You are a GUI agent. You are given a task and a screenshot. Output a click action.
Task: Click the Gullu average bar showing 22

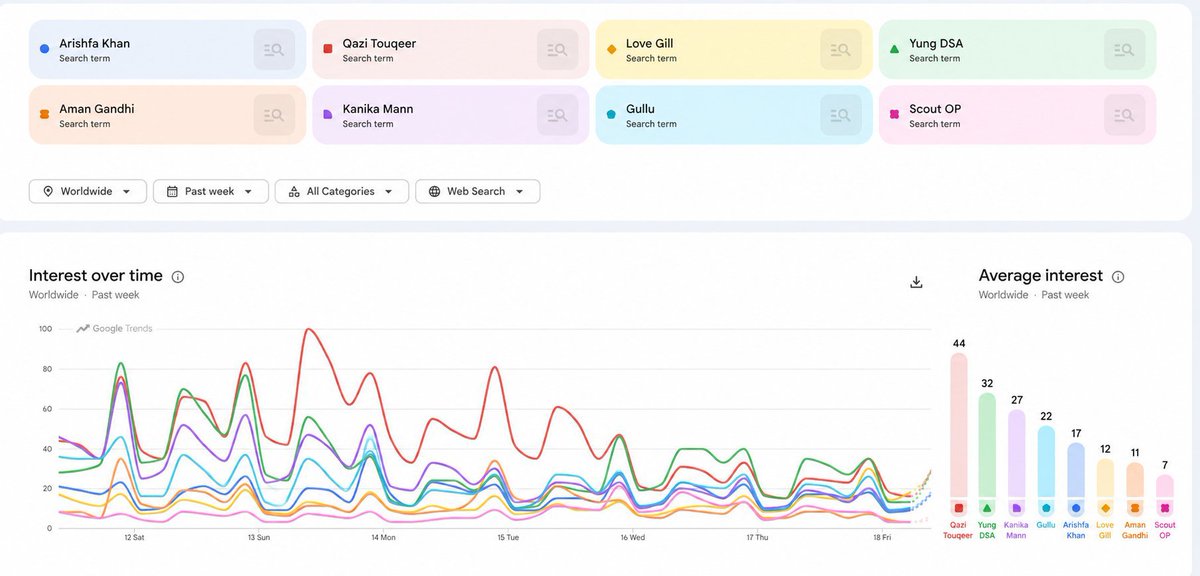pyautogui.click(x=1046, y=472)
